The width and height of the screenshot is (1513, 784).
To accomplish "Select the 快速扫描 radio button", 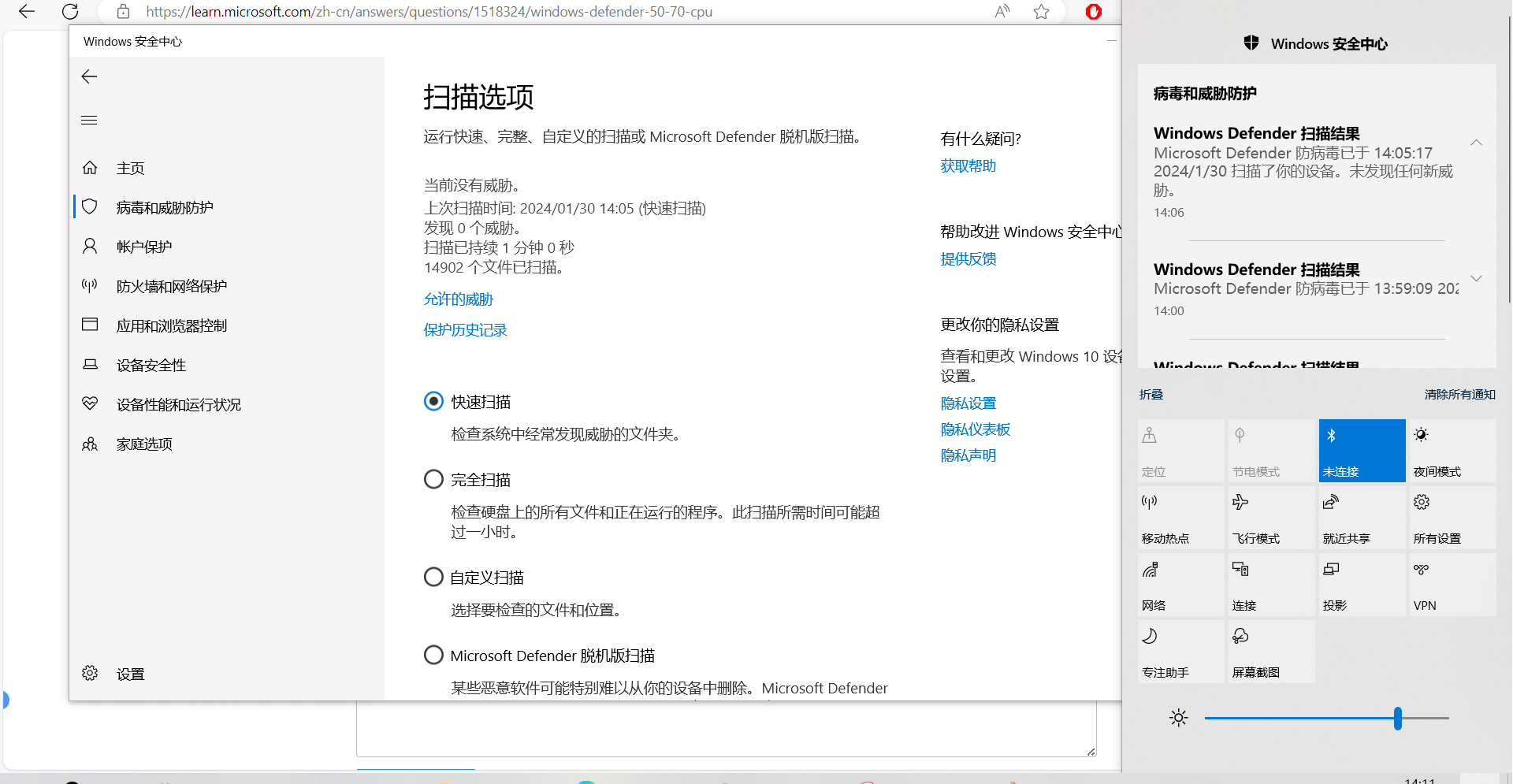I will [433, 401].
